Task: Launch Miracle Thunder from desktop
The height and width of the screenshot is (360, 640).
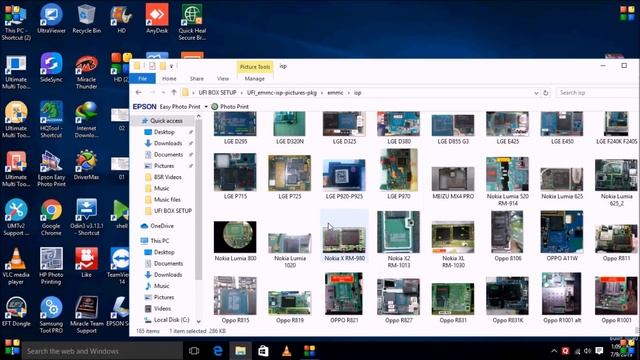Action: click(86, 71)
